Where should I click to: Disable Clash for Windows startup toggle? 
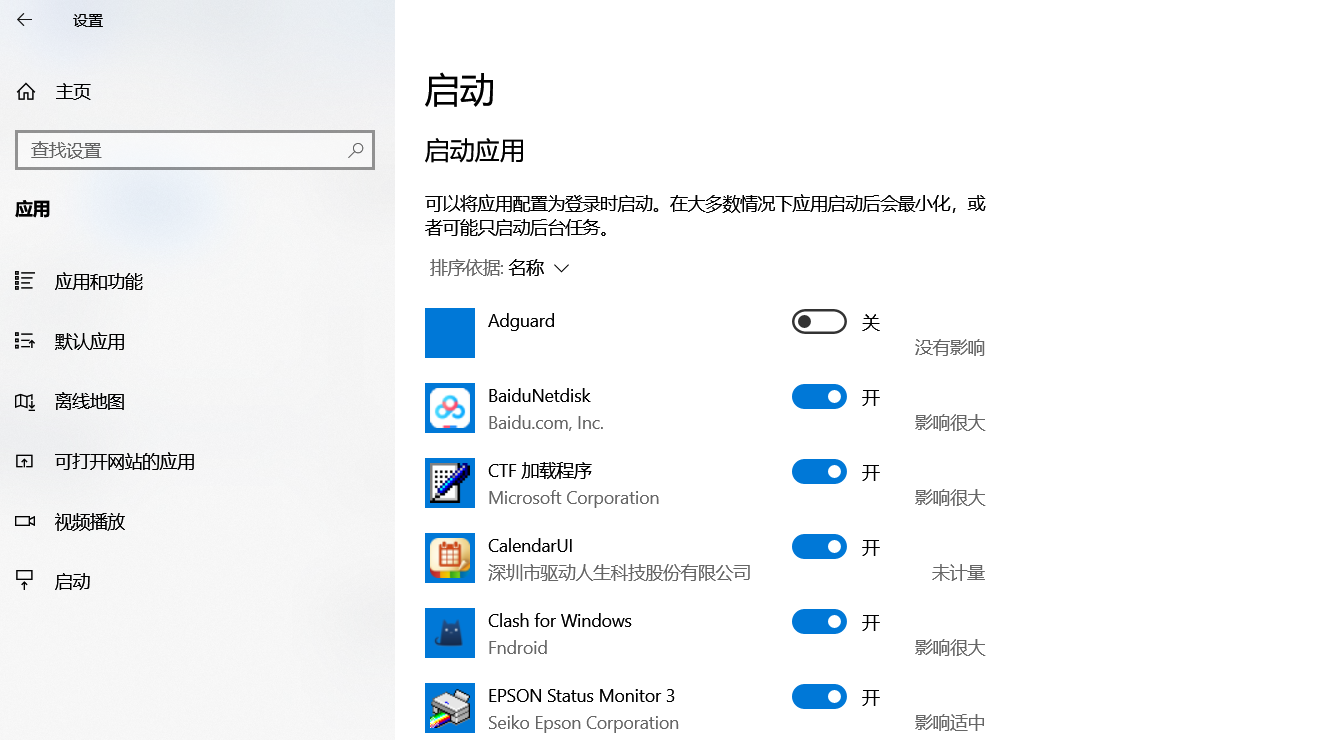click(819, 621)
